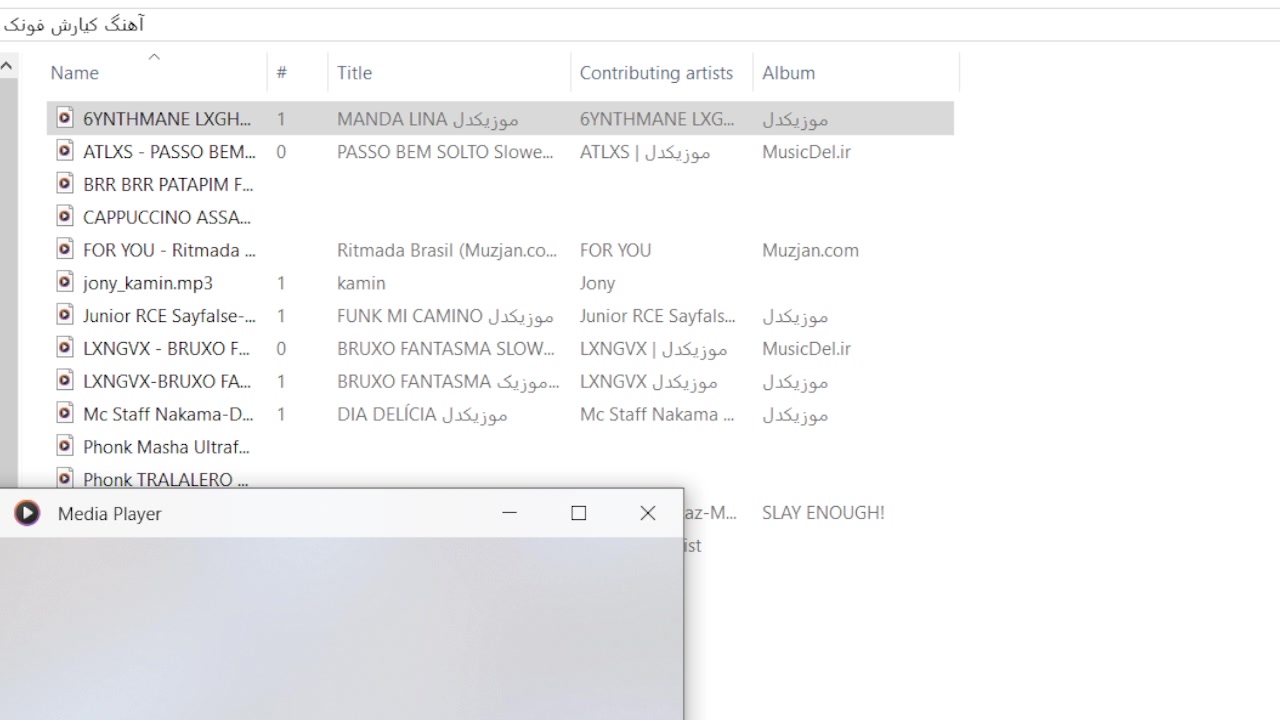Sort by Contributing artists column header
The height and width of the screenshot is (720, 1280).
(656, 73)
